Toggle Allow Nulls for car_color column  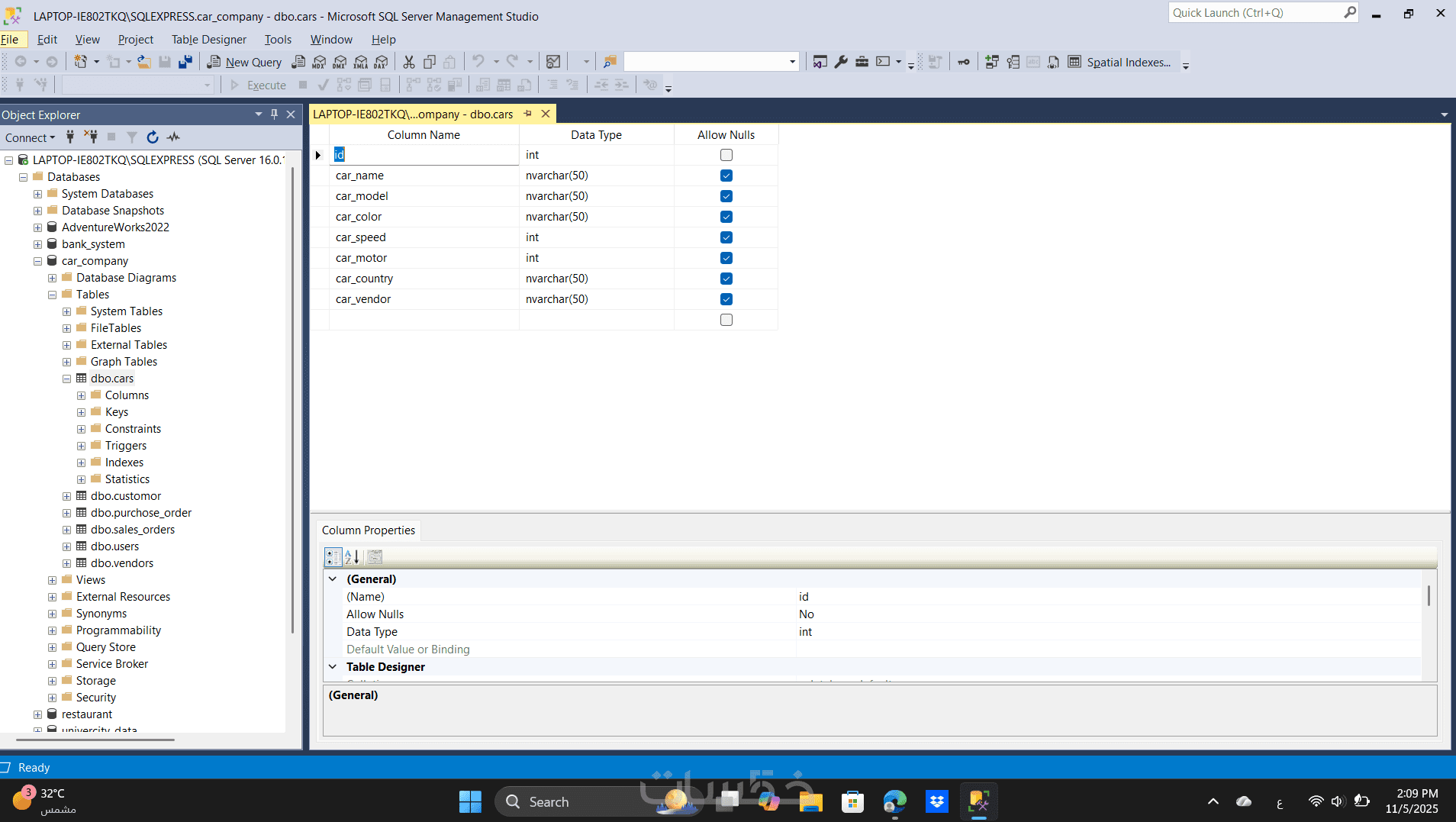[x=726, y=217]
